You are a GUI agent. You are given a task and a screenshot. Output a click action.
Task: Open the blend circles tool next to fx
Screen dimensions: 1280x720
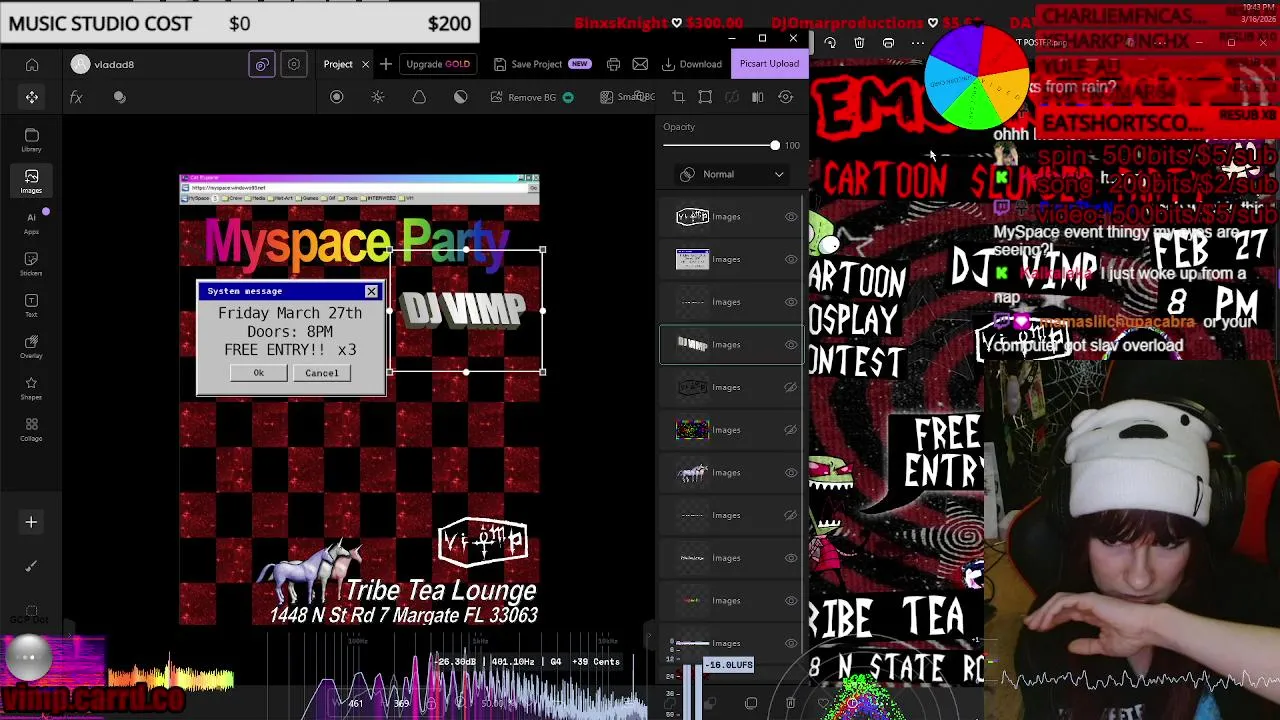pos(120,97)
